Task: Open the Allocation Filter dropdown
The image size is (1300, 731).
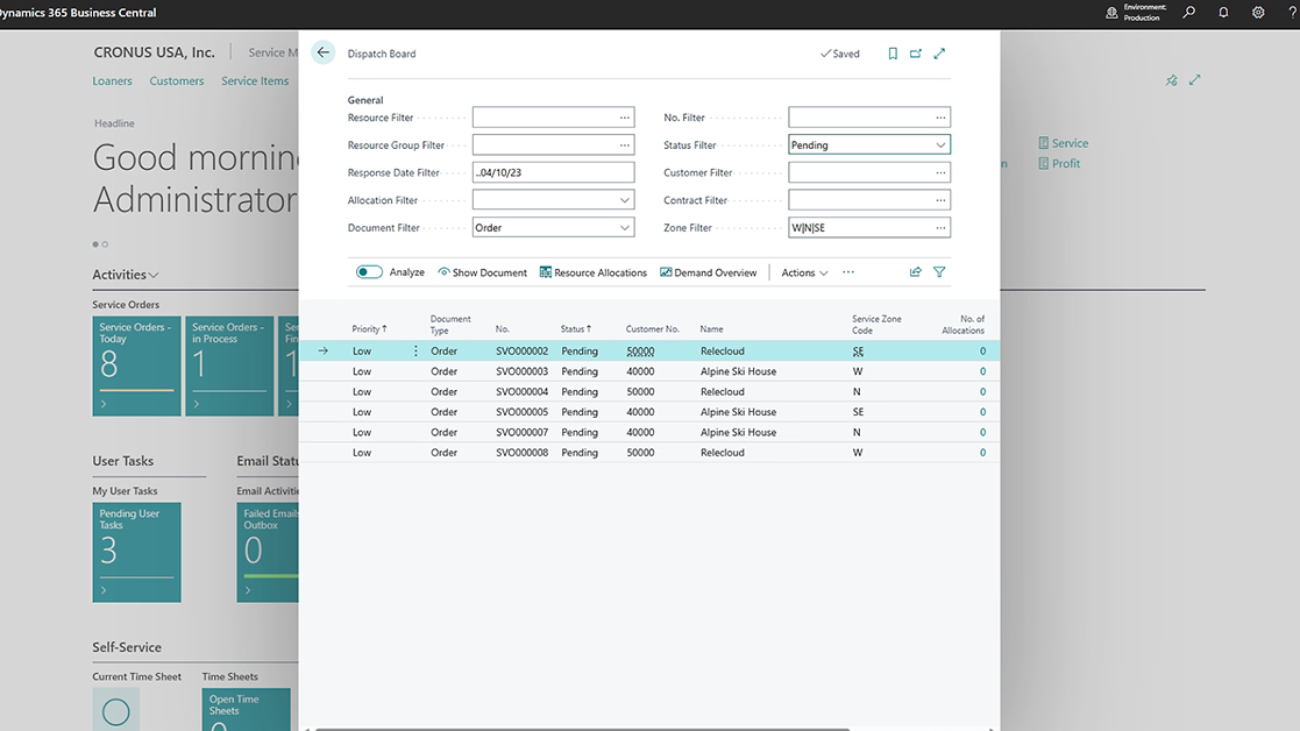Action: point(624,200)
